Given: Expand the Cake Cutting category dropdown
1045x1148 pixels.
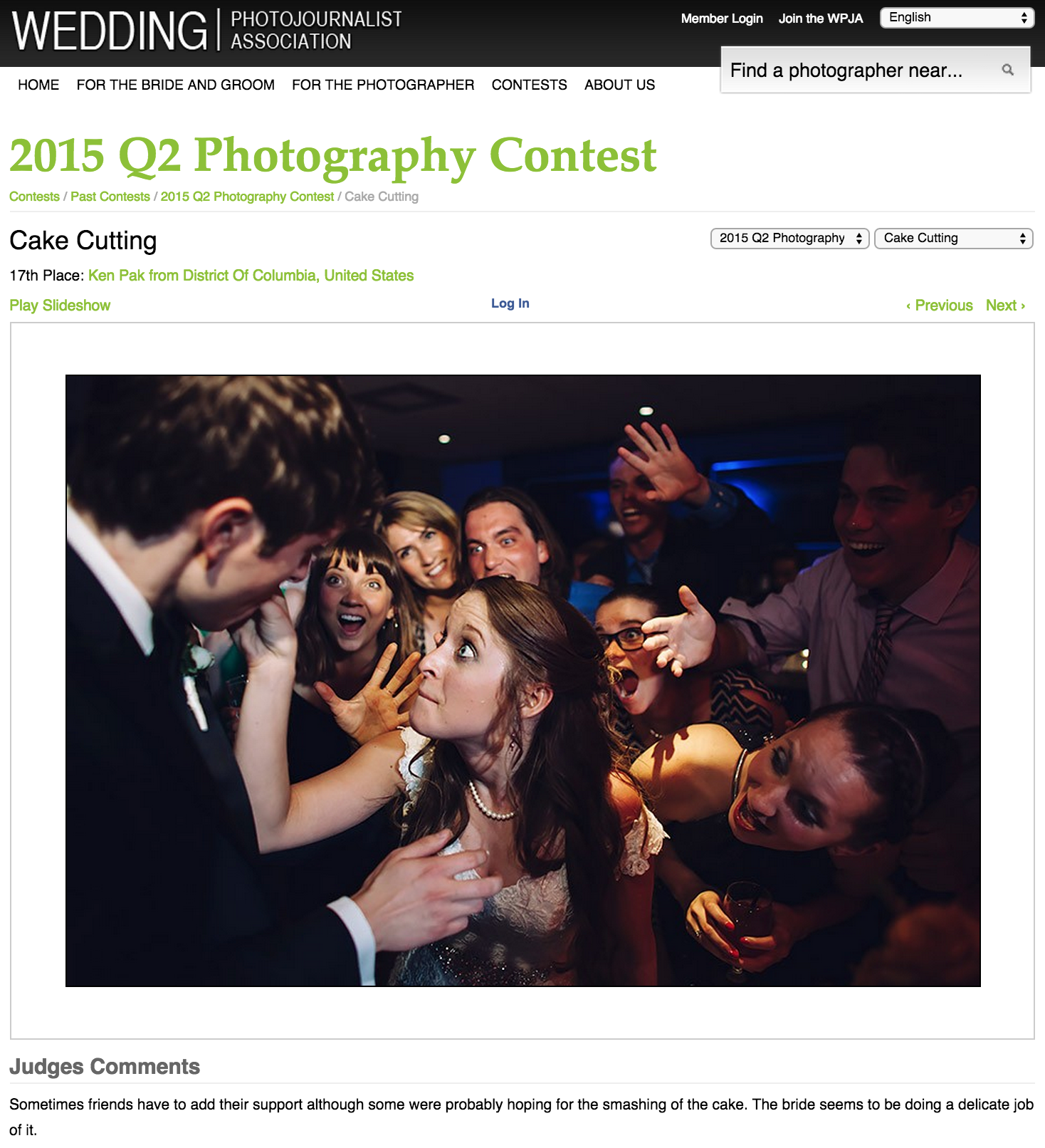Looking at the screenshot, I should [953, 238].
